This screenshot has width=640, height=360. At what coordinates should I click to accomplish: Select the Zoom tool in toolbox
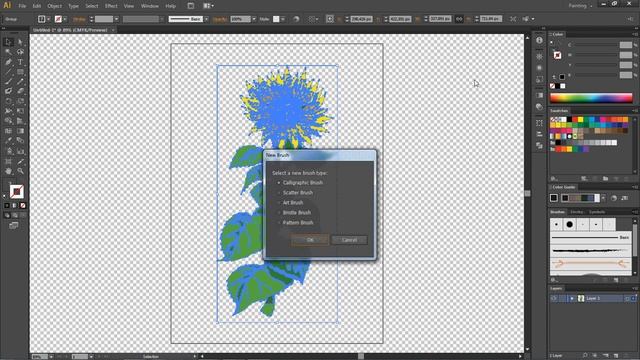(x=20, y=171)
